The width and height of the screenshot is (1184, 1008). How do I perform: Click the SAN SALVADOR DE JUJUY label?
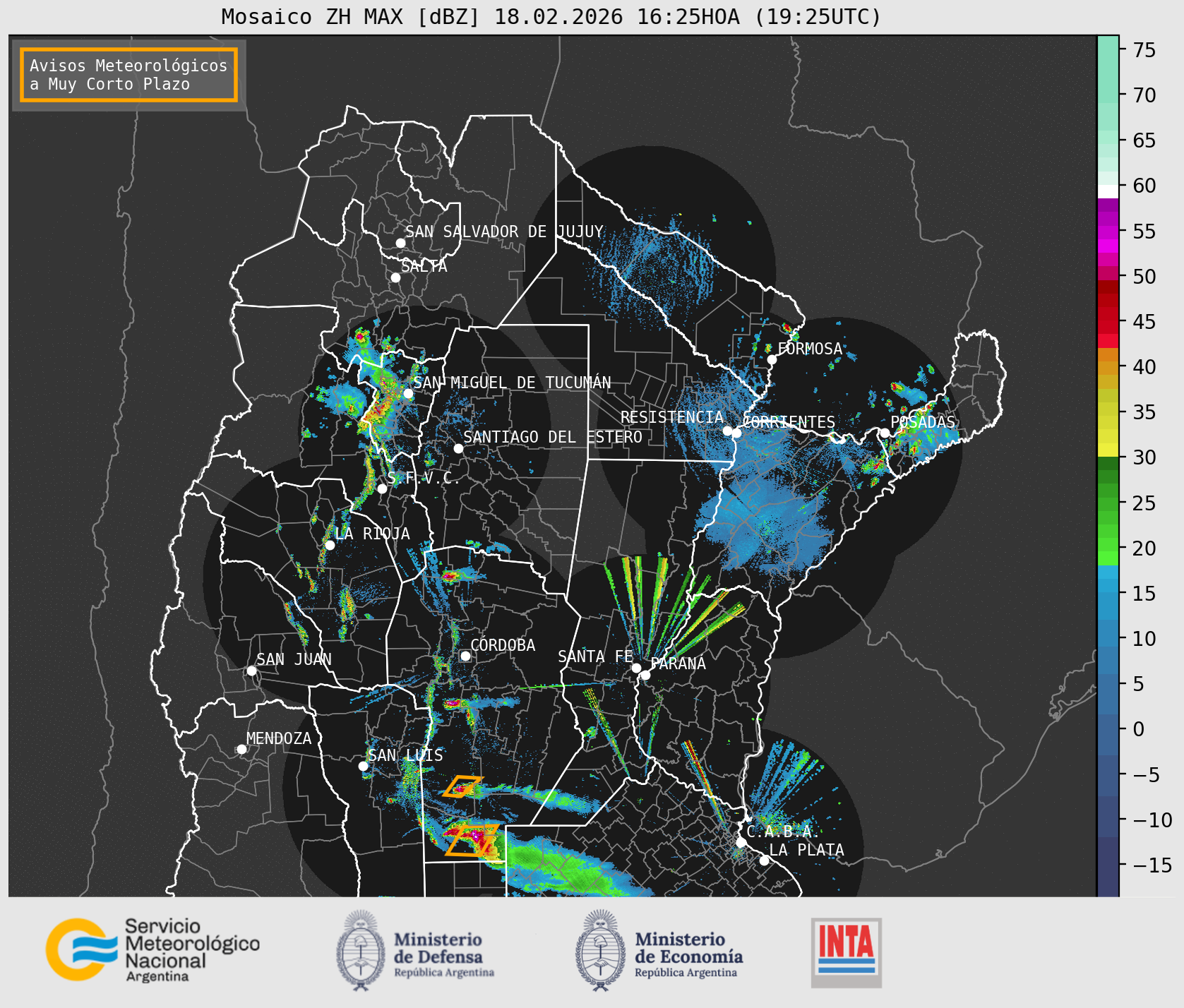coord(504,232)
